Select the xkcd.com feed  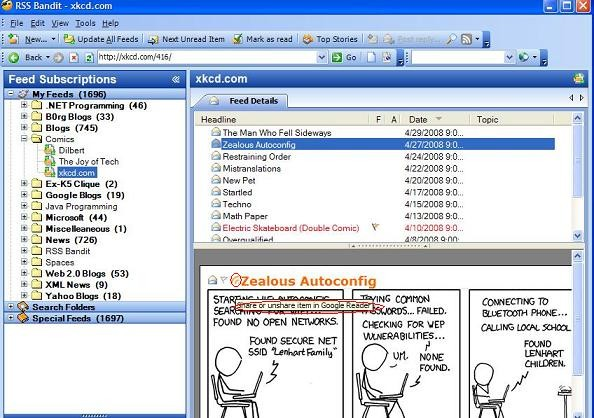[77, 173]
